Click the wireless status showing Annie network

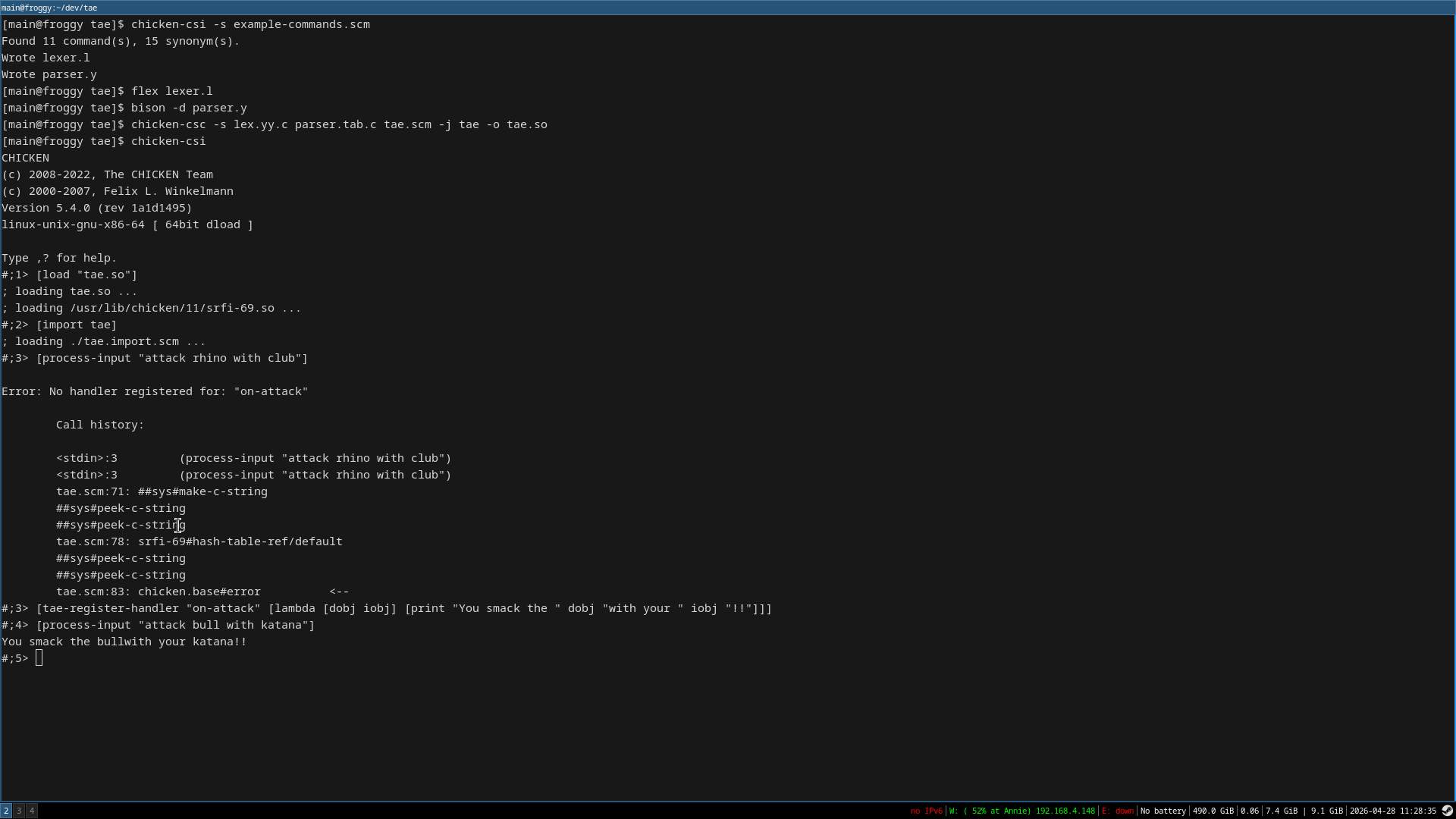point(1021,811)
